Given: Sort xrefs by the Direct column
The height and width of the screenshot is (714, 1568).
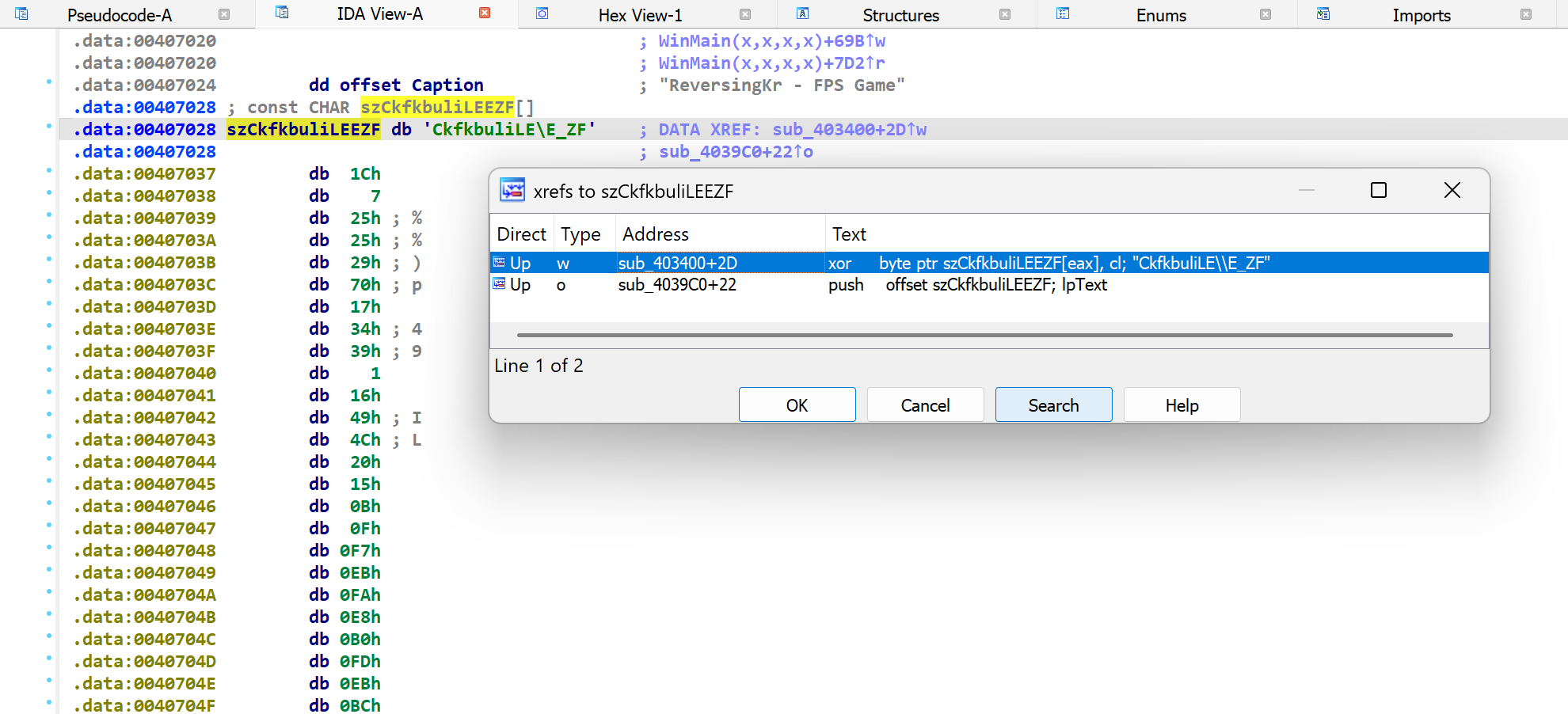Looking at the screenshot, I should [521, 234].
